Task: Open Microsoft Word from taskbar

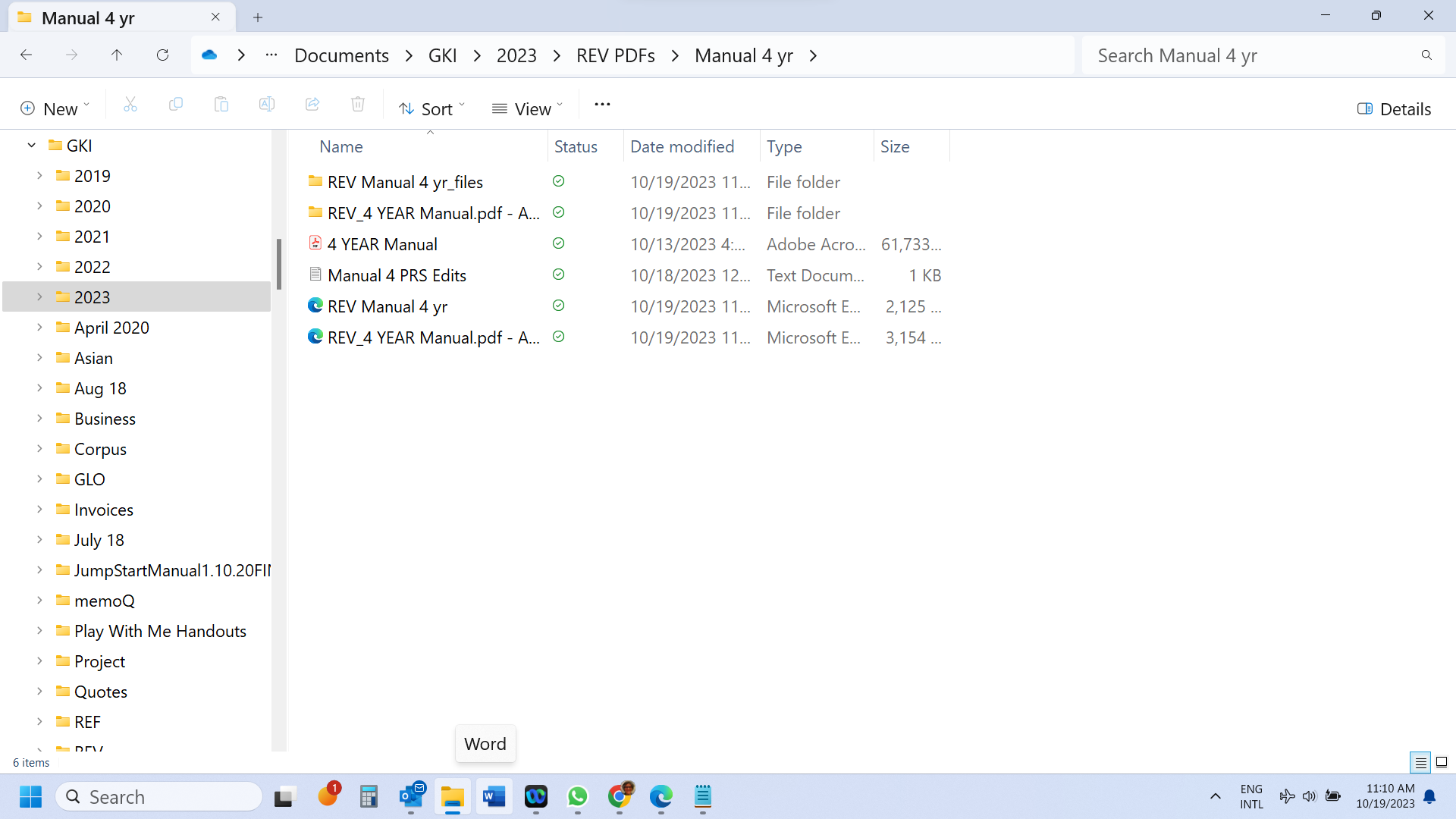Action: click(492, 796)
